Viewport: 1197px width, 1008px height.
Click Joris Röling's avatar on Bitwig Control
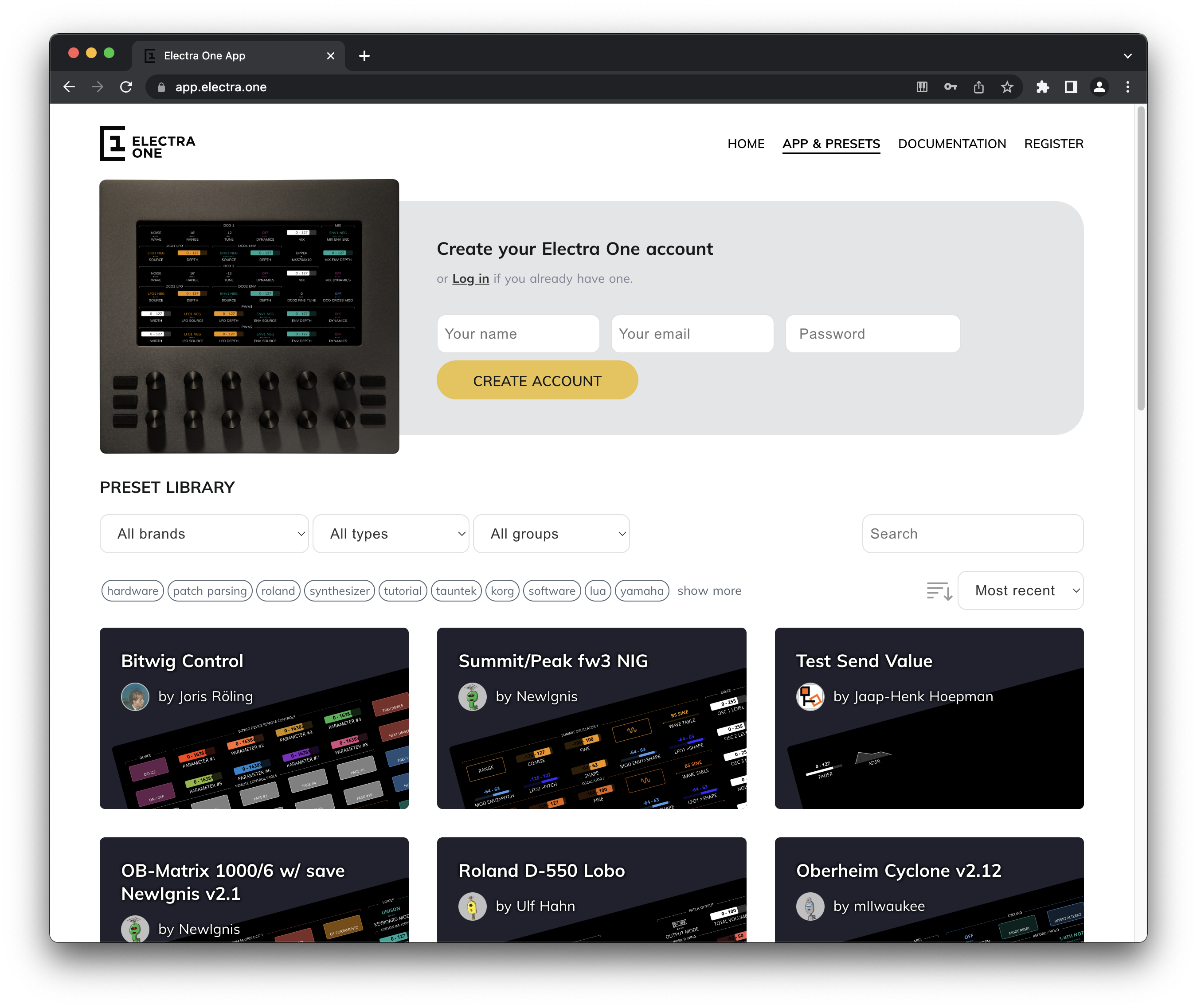[135, 696]
